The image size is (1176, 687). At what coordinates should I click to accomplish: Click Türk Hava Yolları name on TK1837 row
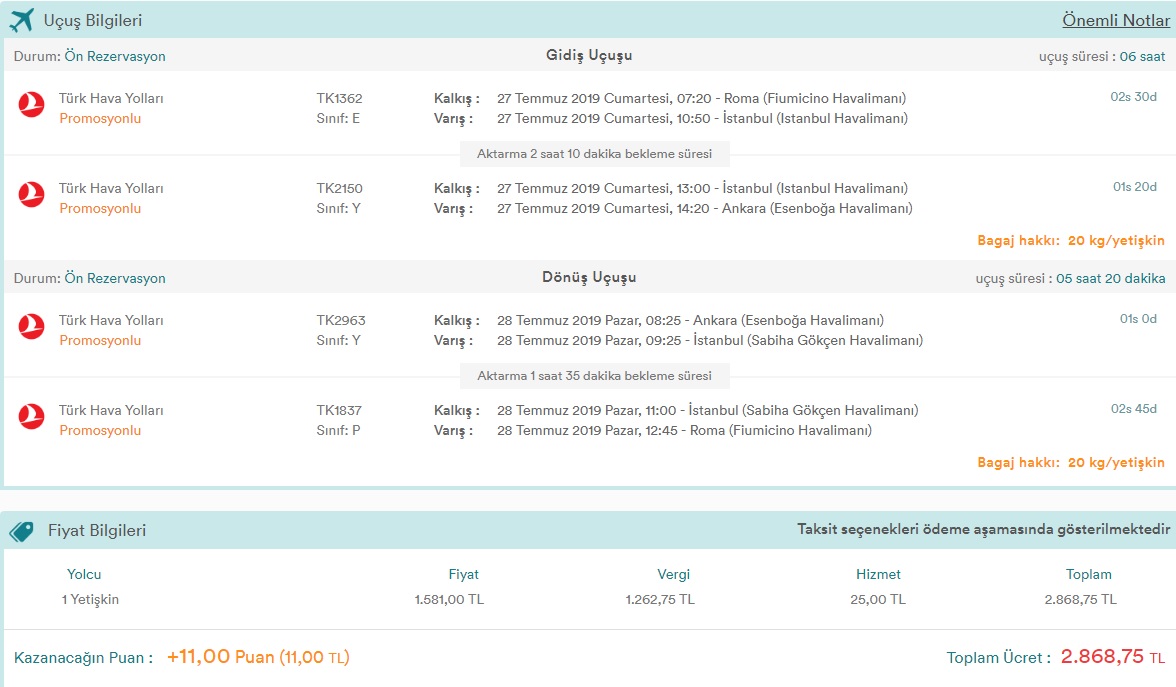click(111, 410)
